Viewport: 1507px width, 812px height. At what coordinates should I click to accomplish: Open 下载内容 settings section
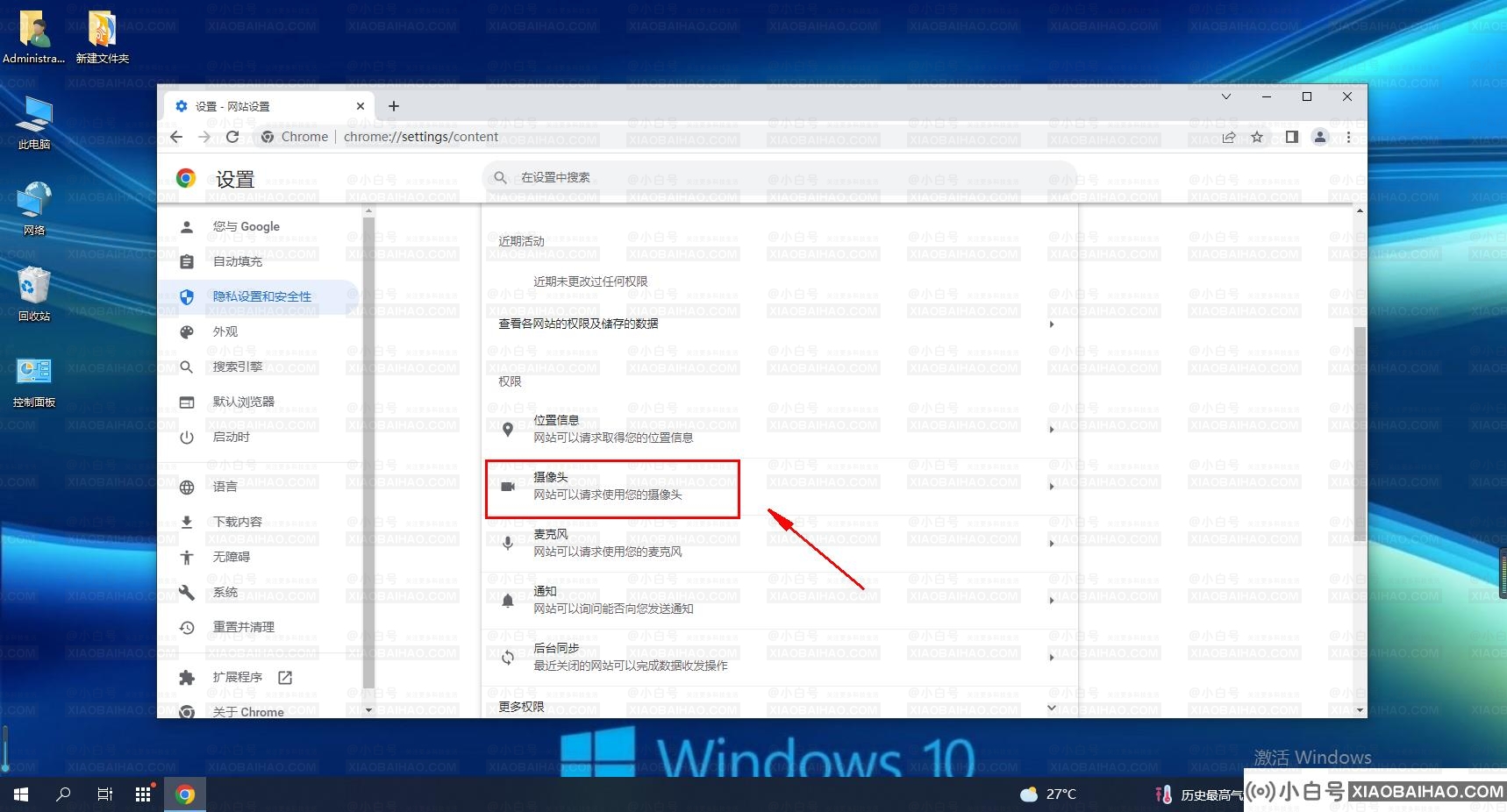click(260, 522)
